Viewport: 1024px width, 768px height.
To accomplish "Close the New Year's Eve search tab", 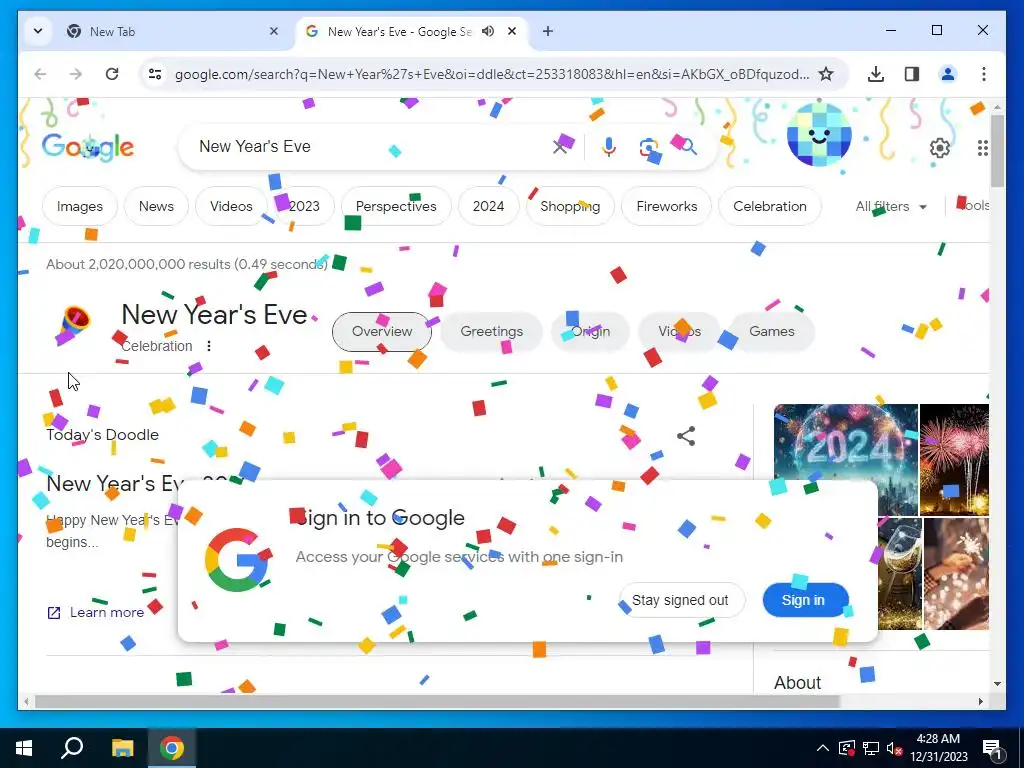I will click(512, 31).
